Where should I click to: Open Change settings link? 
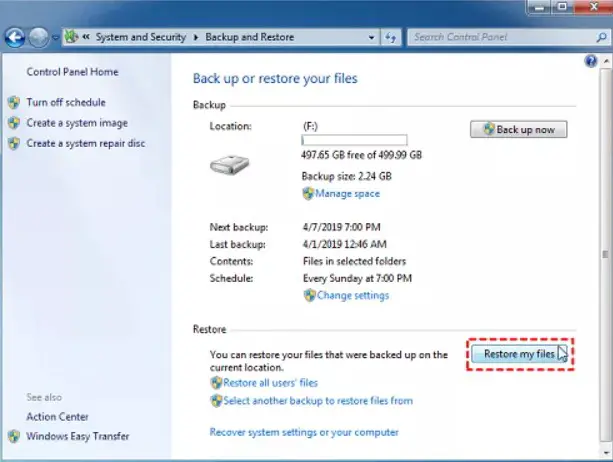(353, 295)
